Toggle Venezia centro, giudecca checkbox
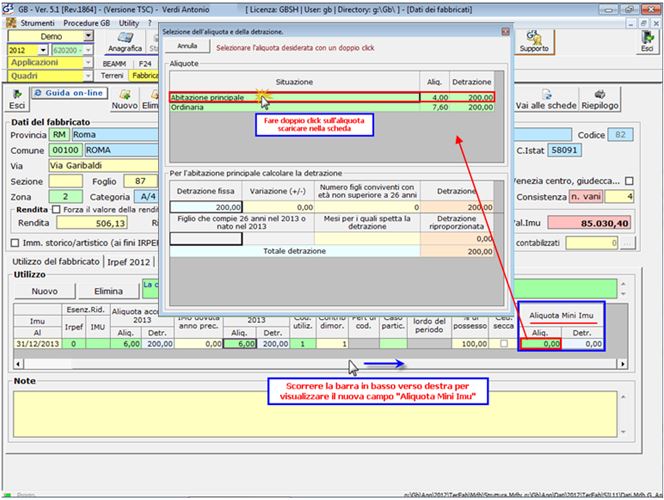 tap(629, 181)
